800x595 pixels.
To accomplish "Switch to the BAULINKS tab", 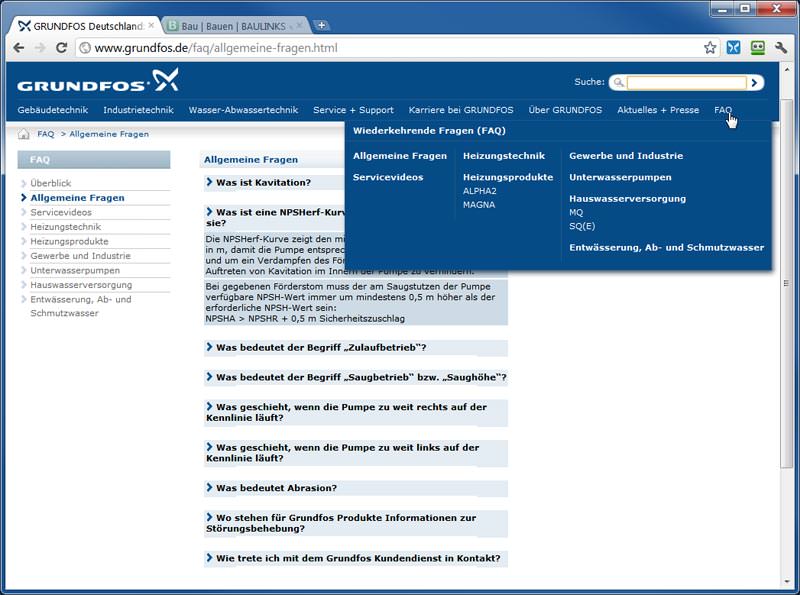I will [x=234, y=26].
